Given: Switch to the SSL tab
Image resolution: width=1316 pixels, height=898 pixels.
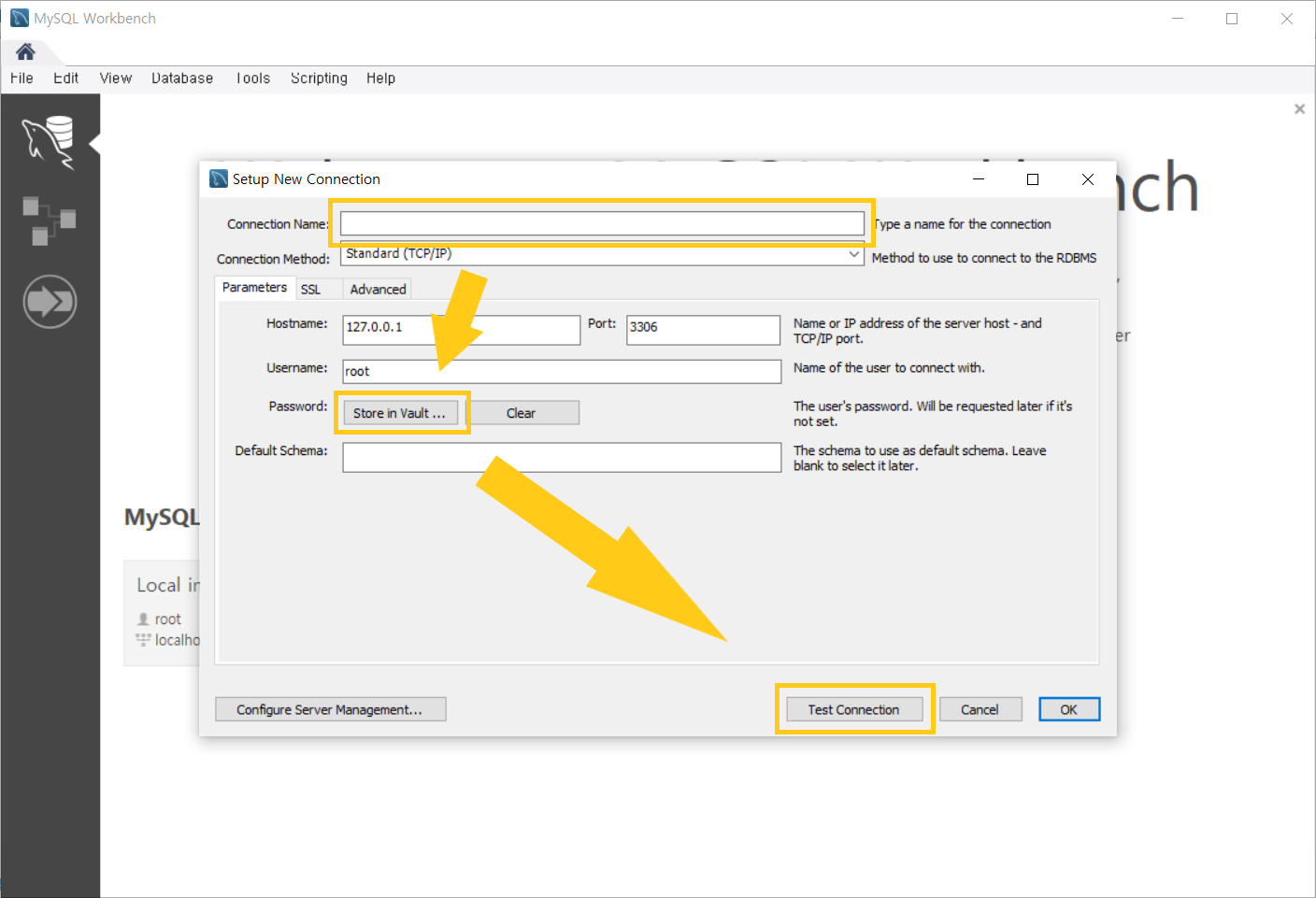Looking at the screenshot, I should (311, 290).
